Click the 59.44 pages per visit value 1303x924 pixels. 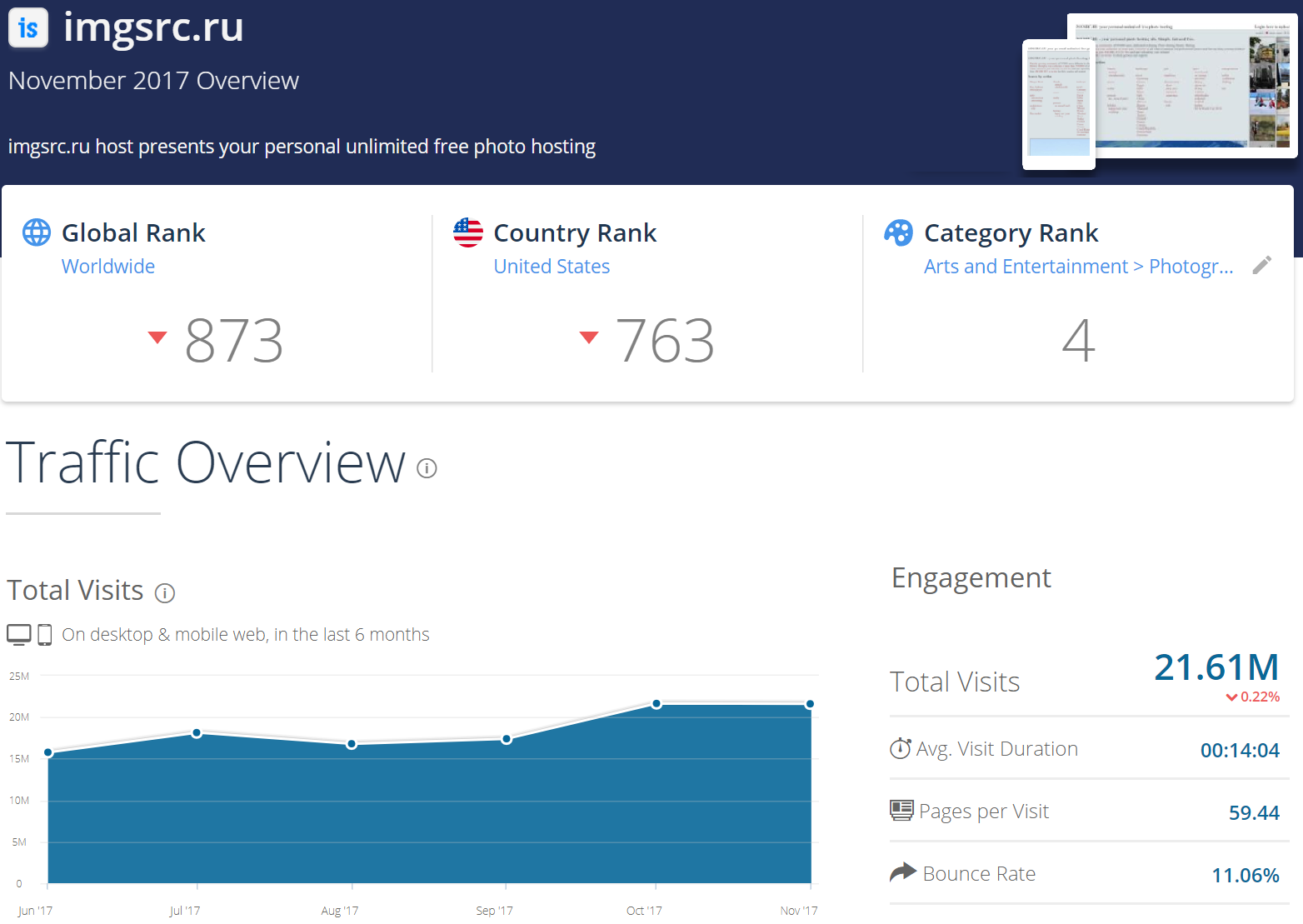1254,813
